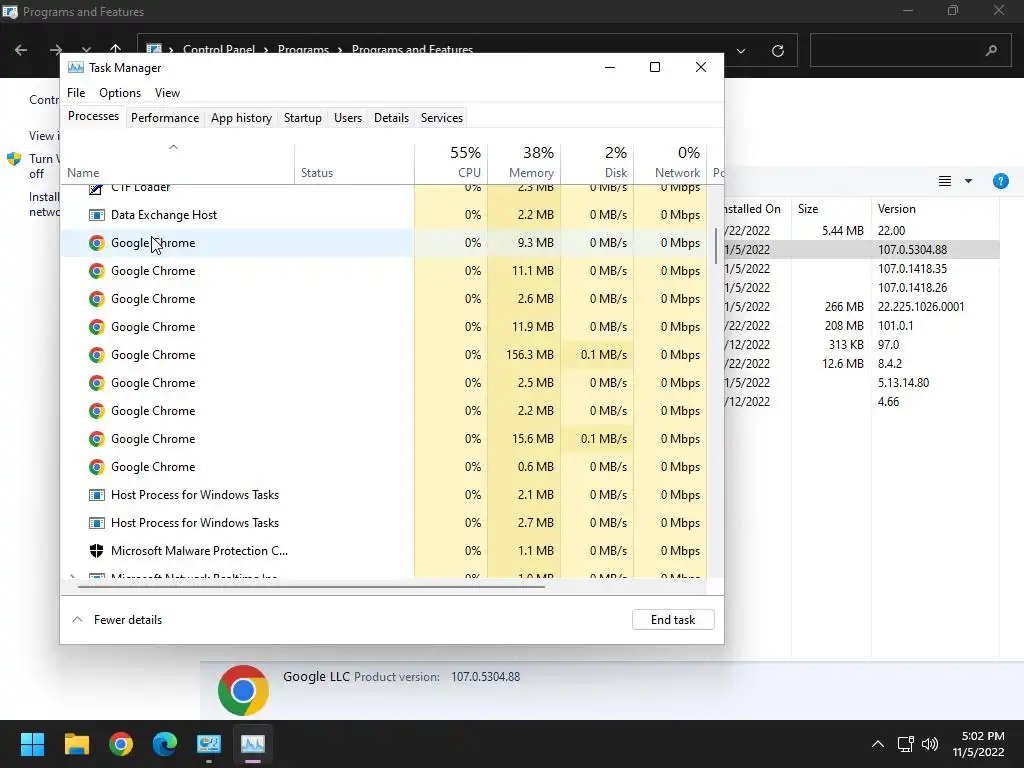Open Programs and Features help icon

coord(1000,181)
